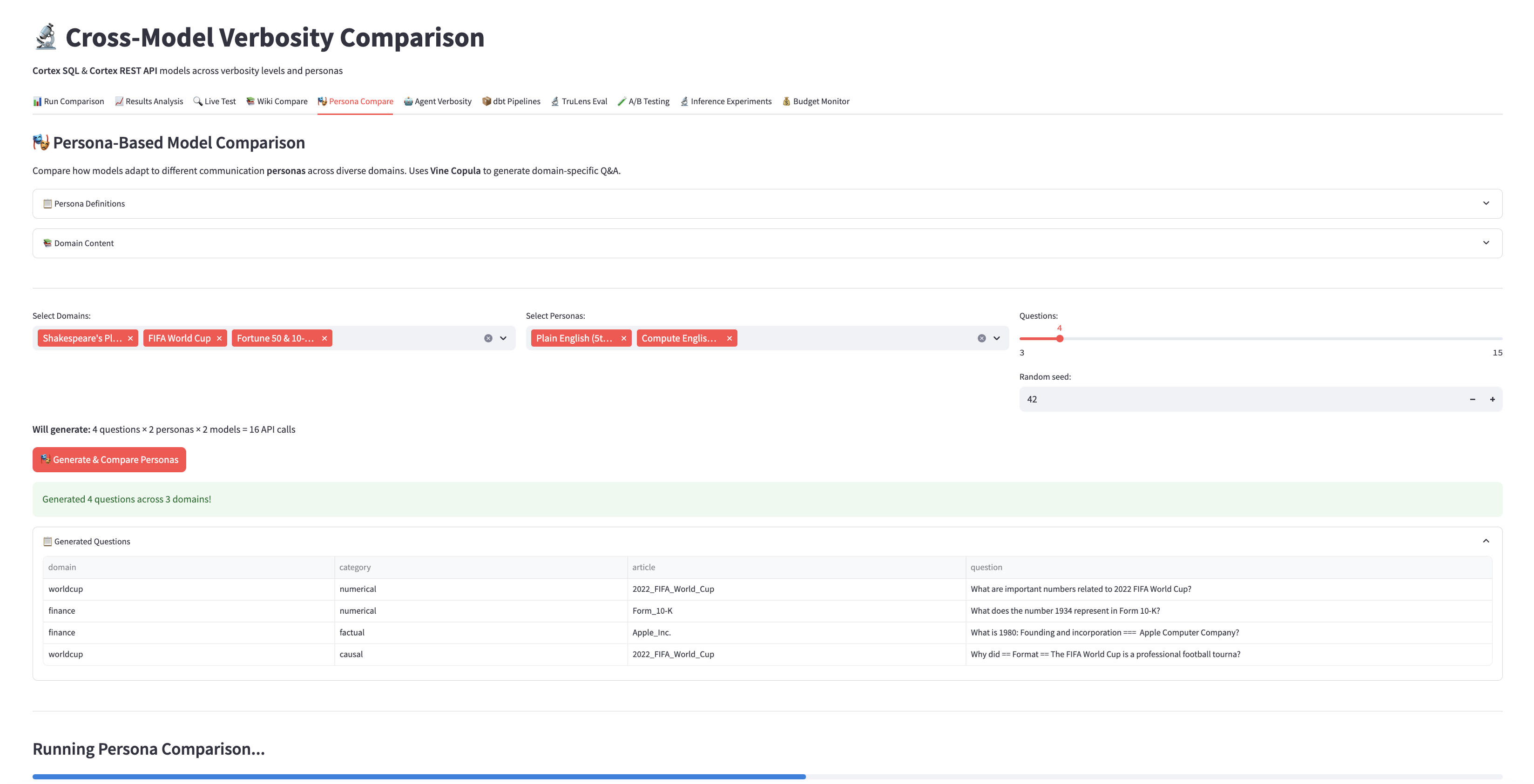
Task: Remove the Shakespeare's Plays domain tag
Action: (130, 338)
